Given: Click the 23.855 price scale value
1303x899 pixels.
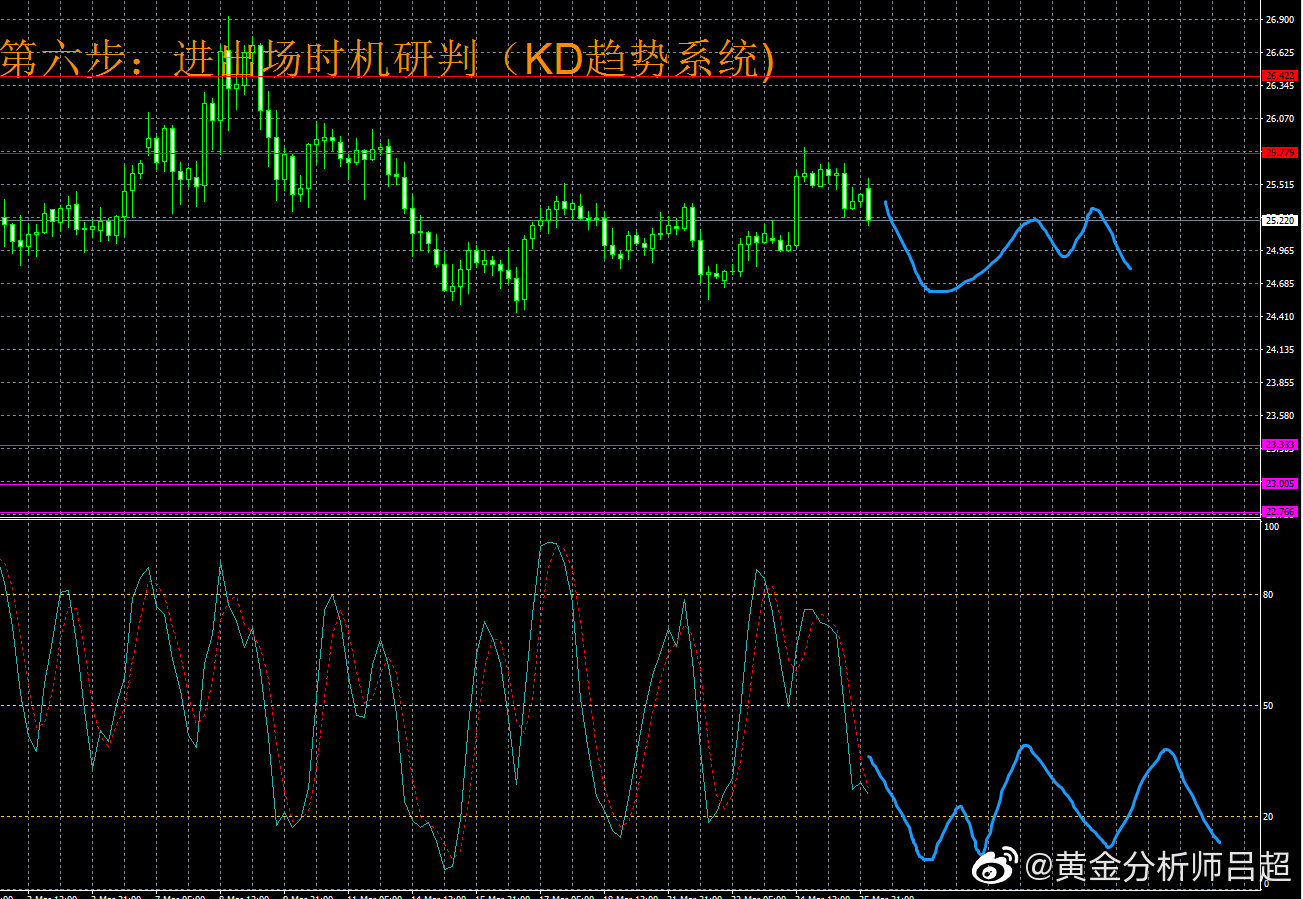Looking at the screenshot, I should pos(1280,383).
